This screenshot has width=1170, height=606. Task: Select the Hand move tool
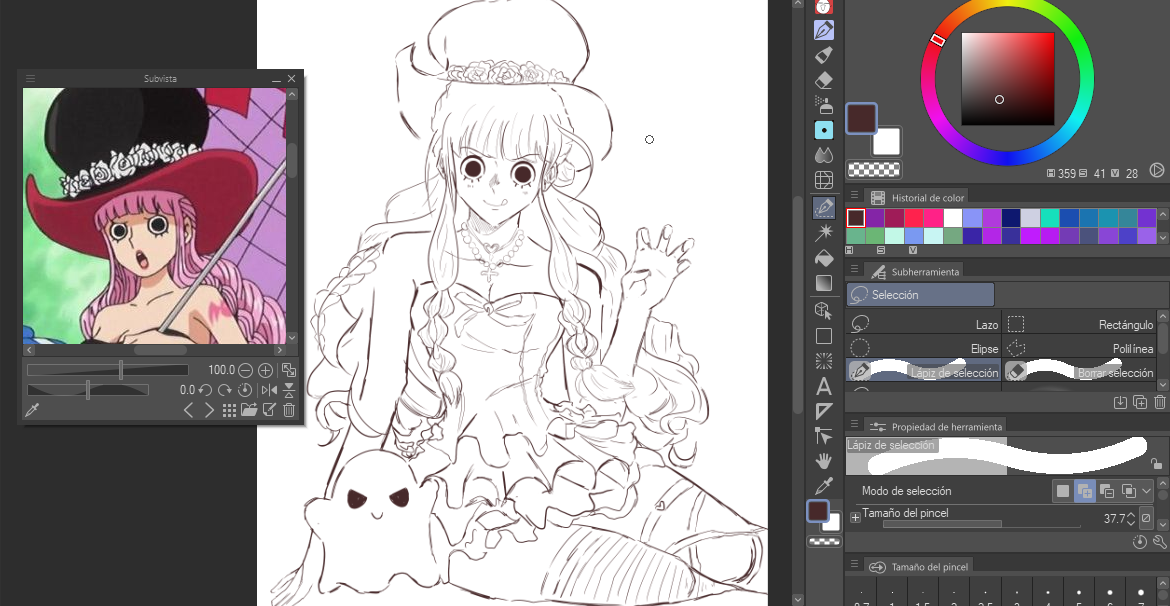[824, 461]
